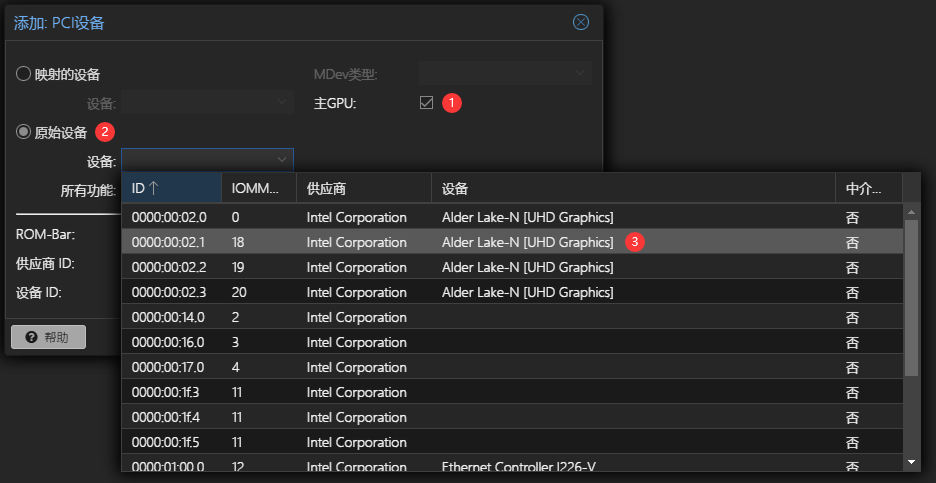
Task: Select device 0000:00:02.1 Alder Lake-N
Action: 169,242
